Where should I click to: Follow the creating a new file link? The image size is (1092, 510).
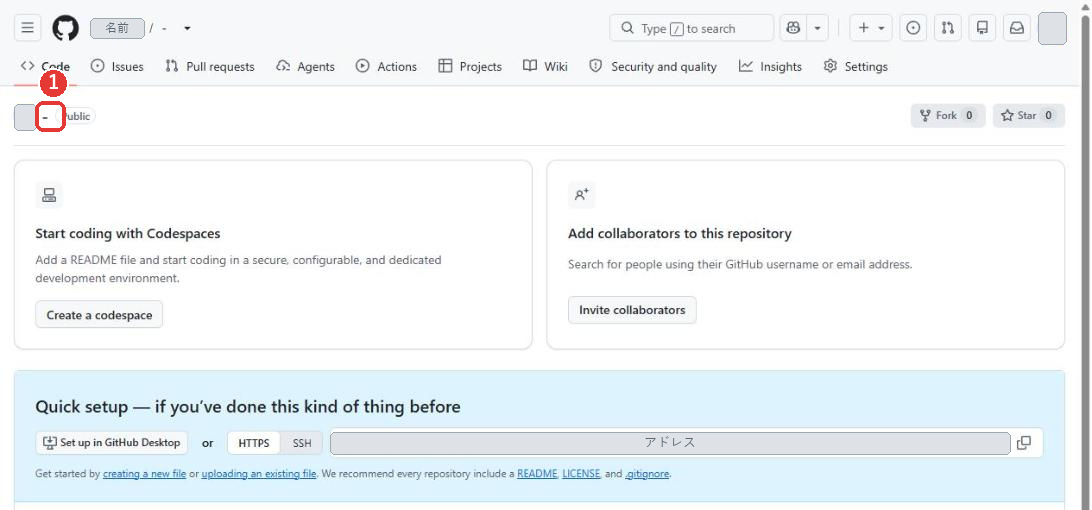pos(144,474)
